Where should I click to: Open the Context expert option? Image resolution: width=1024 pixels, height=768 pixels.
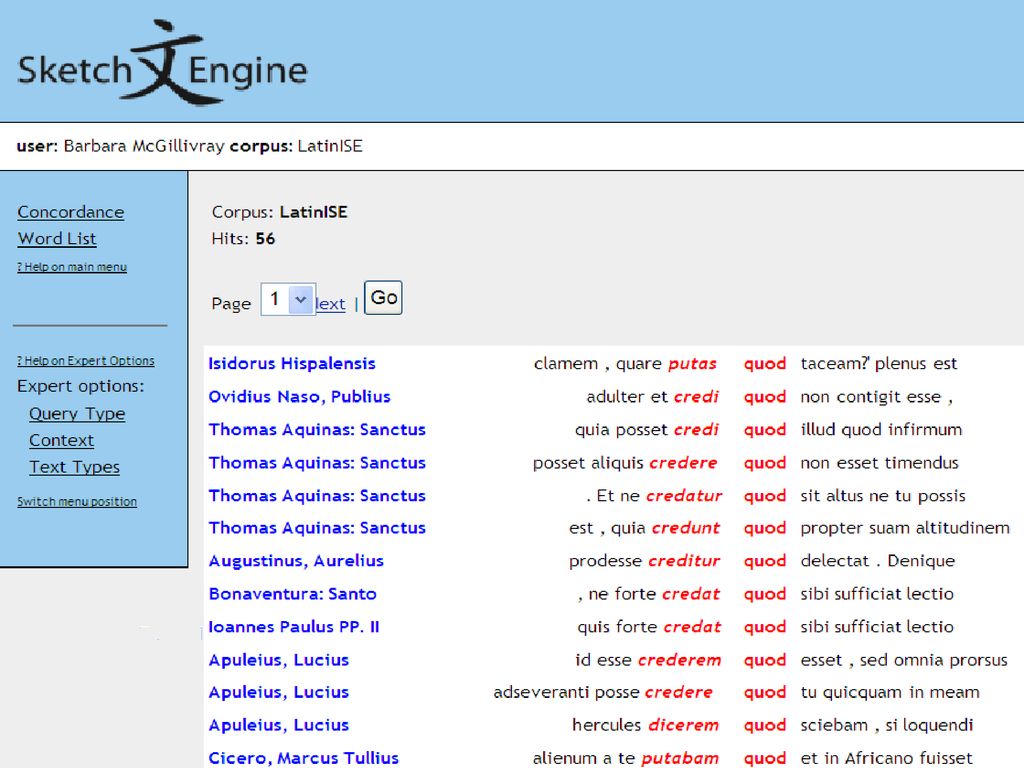pos(62,440)
